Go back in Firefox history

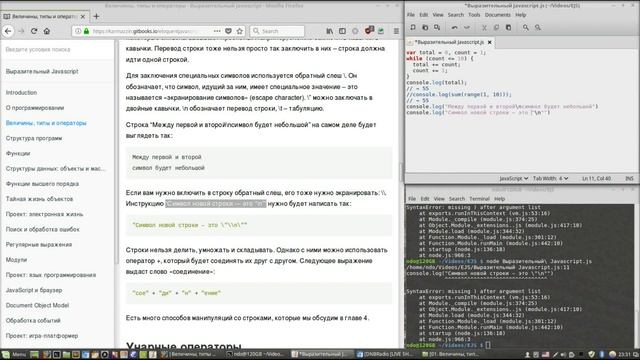pos(8,31)
